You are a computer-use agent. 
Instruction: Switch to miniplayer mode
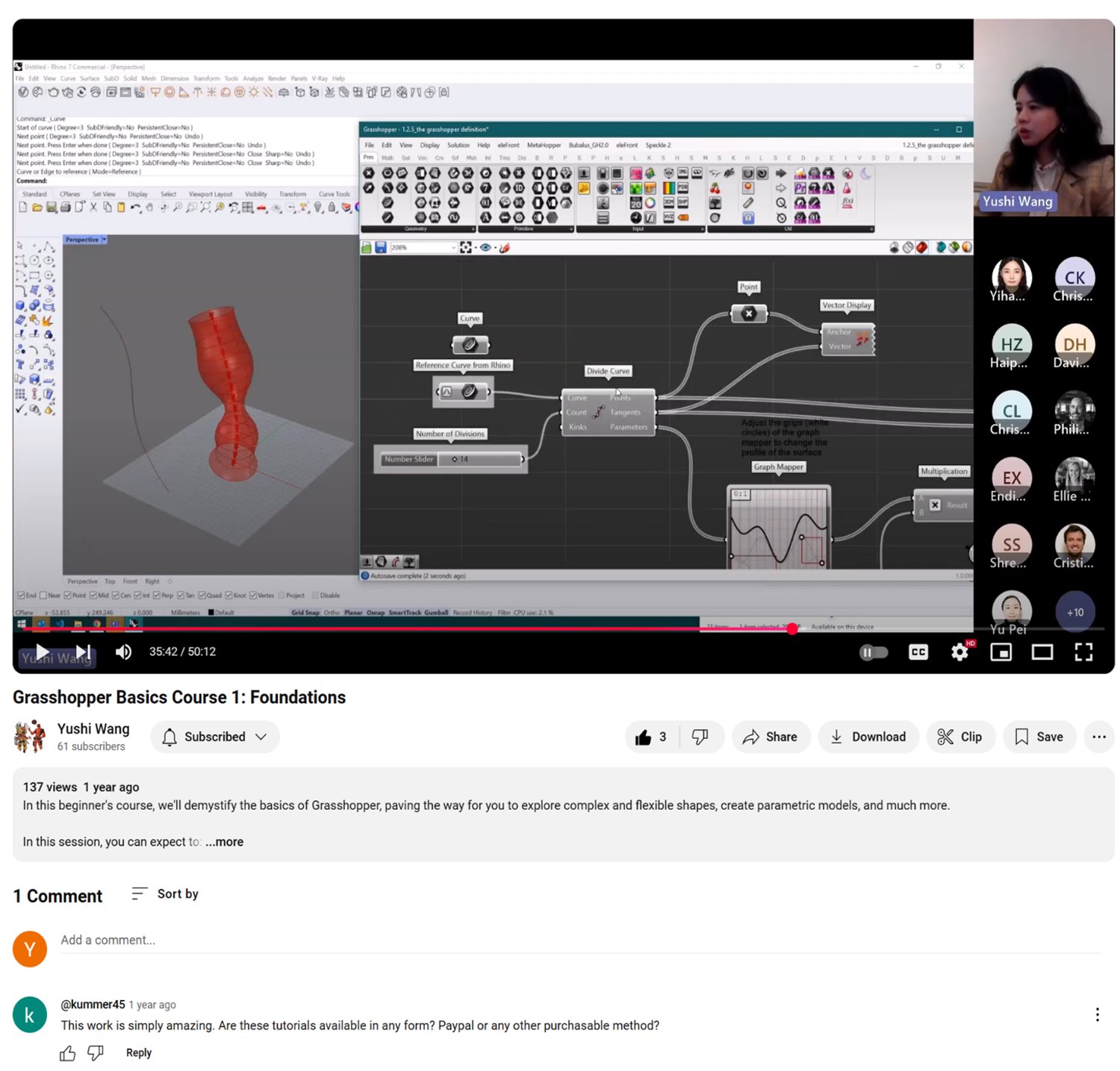pos(1001,652)
